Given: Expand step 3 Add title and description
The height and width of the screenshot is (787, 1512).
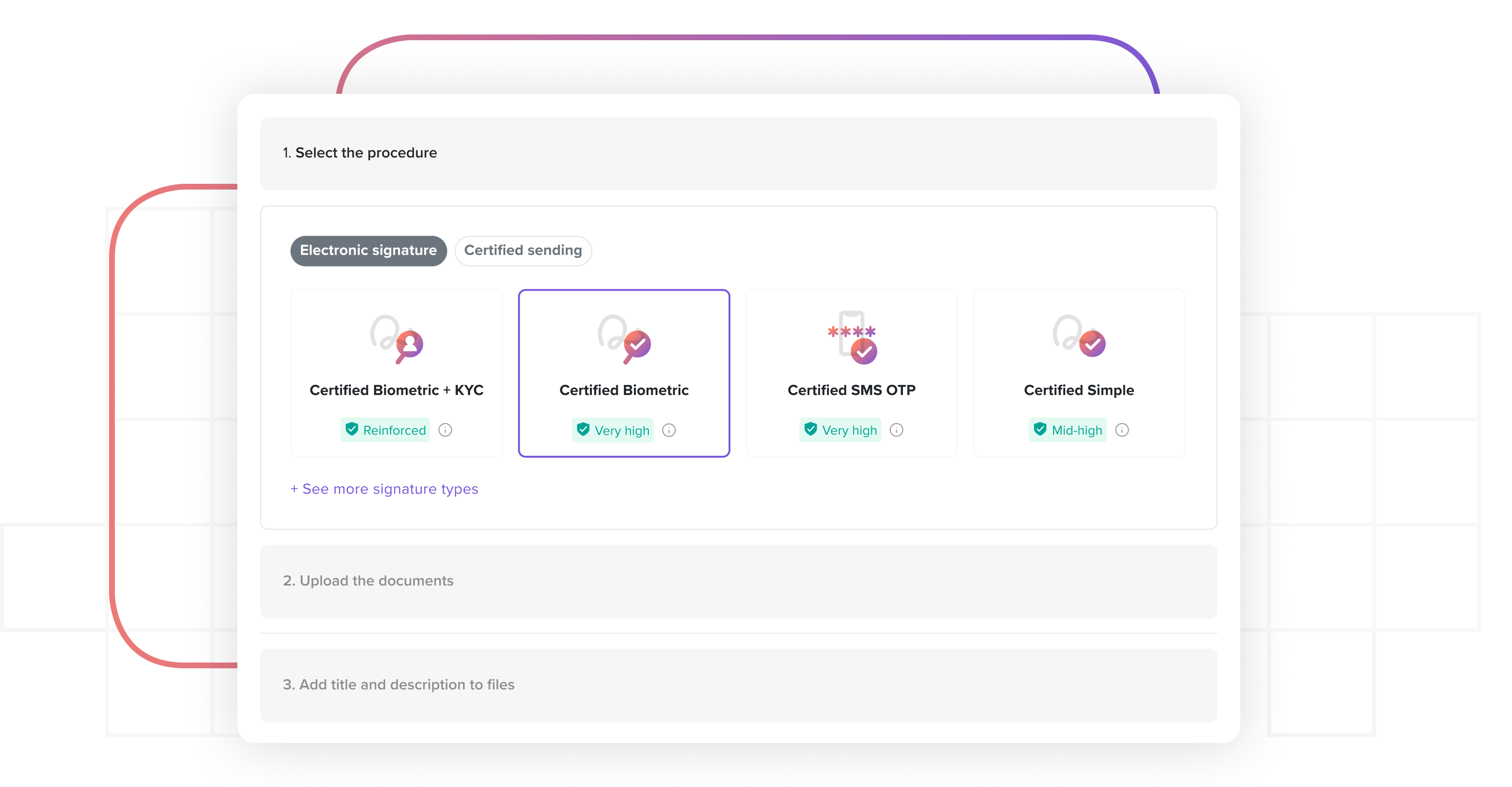Looking at the screenshot, I should coord(738,686).
